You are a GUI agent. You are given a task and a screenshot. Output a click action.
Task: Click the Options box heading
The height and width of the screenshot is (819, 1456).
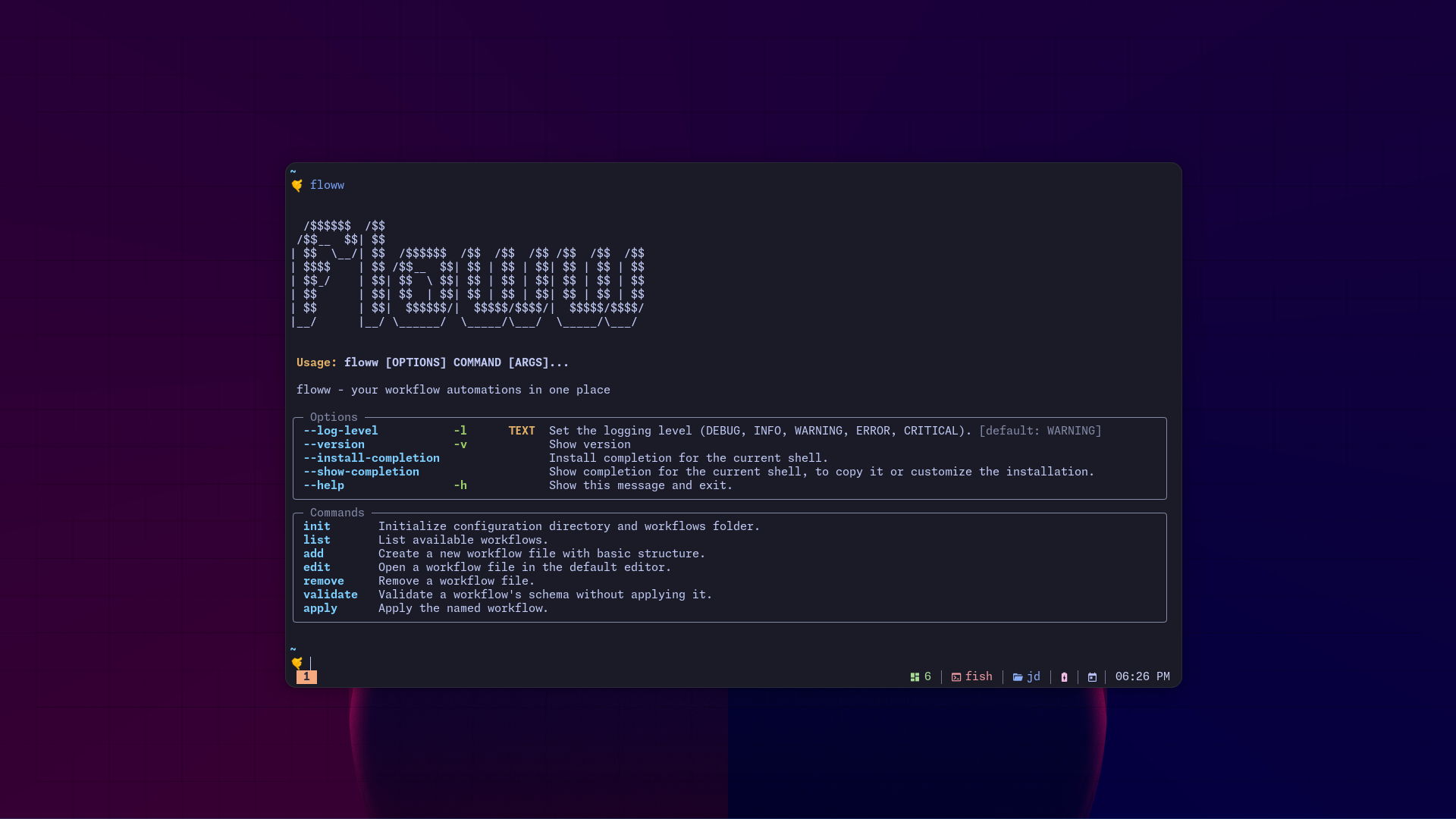pos(334,417)
